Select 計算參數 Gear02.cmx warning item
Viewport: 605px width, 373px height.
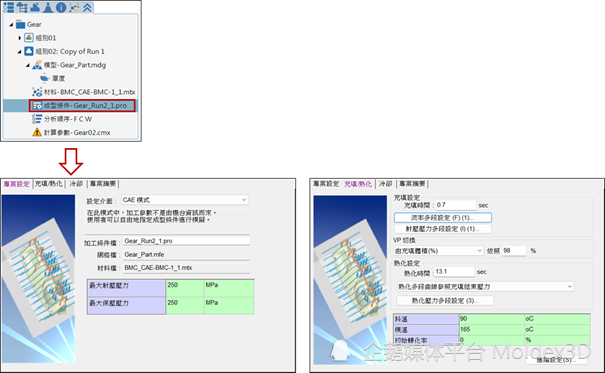click(x=71, y=132)
